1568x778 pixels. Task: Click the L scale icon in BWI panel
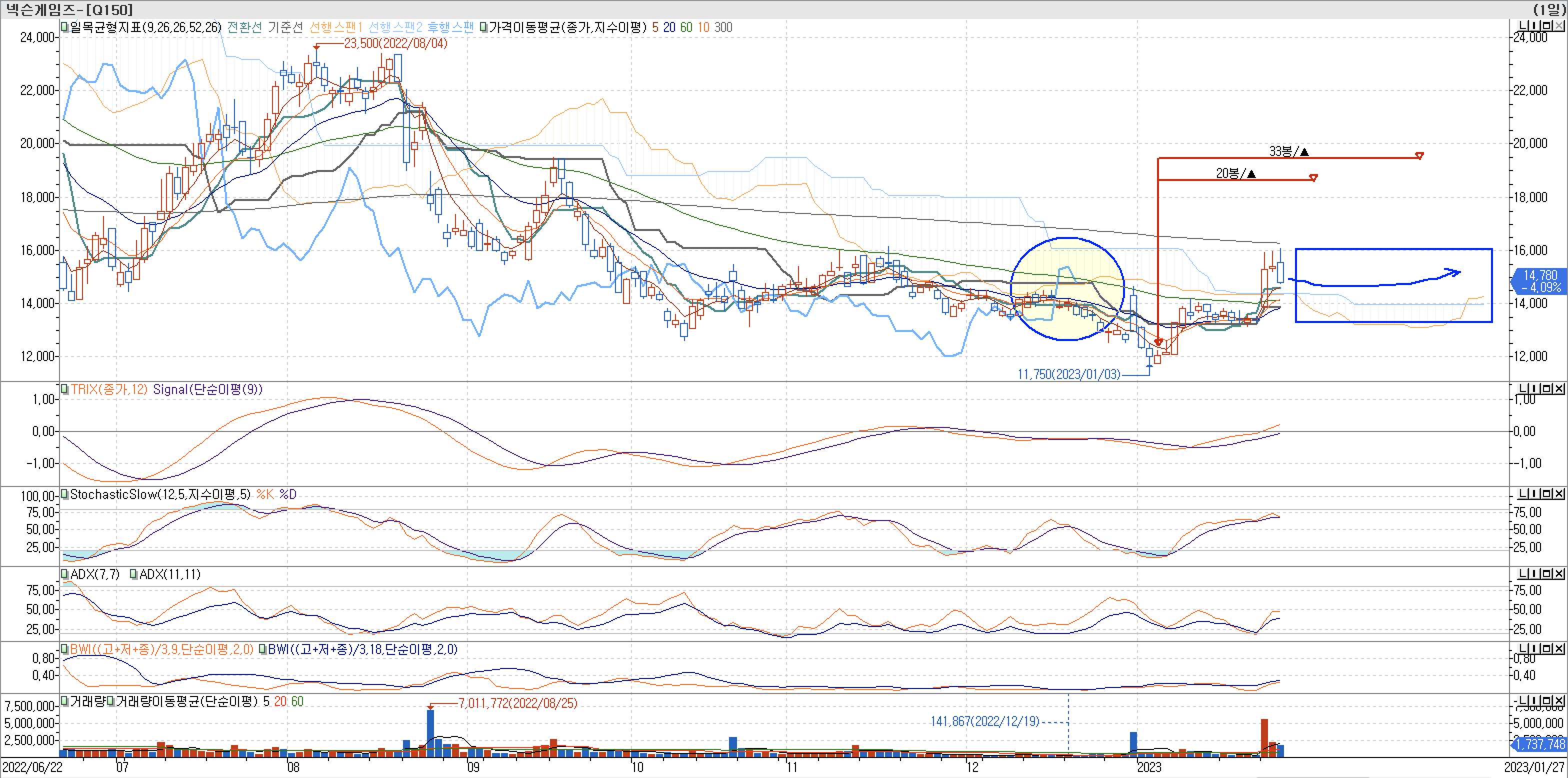coord(1523,648)
